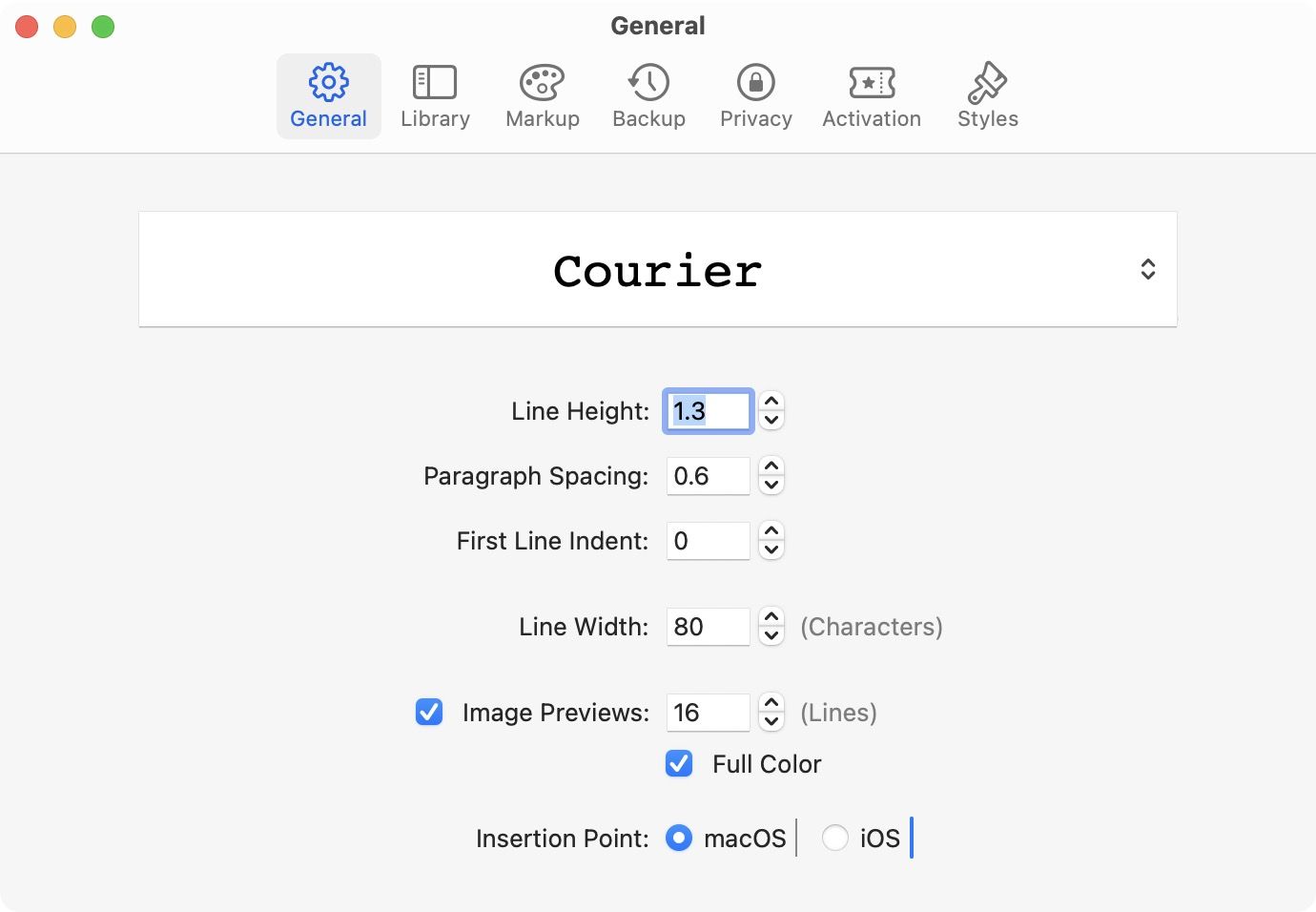Disable the Full Color checkbox
1316x912 pixels.
(x=679, y=763)
